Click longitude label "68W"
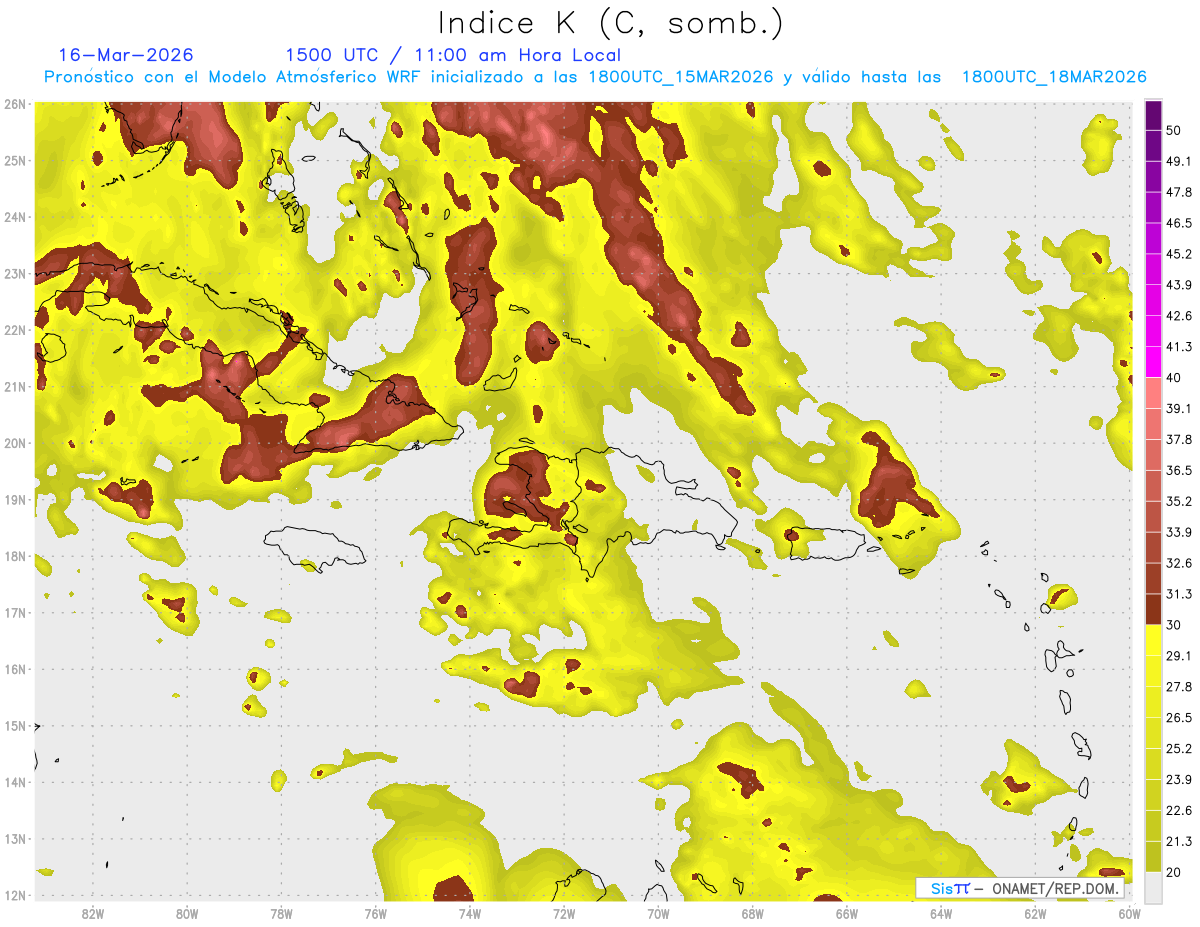 point(753,913)
